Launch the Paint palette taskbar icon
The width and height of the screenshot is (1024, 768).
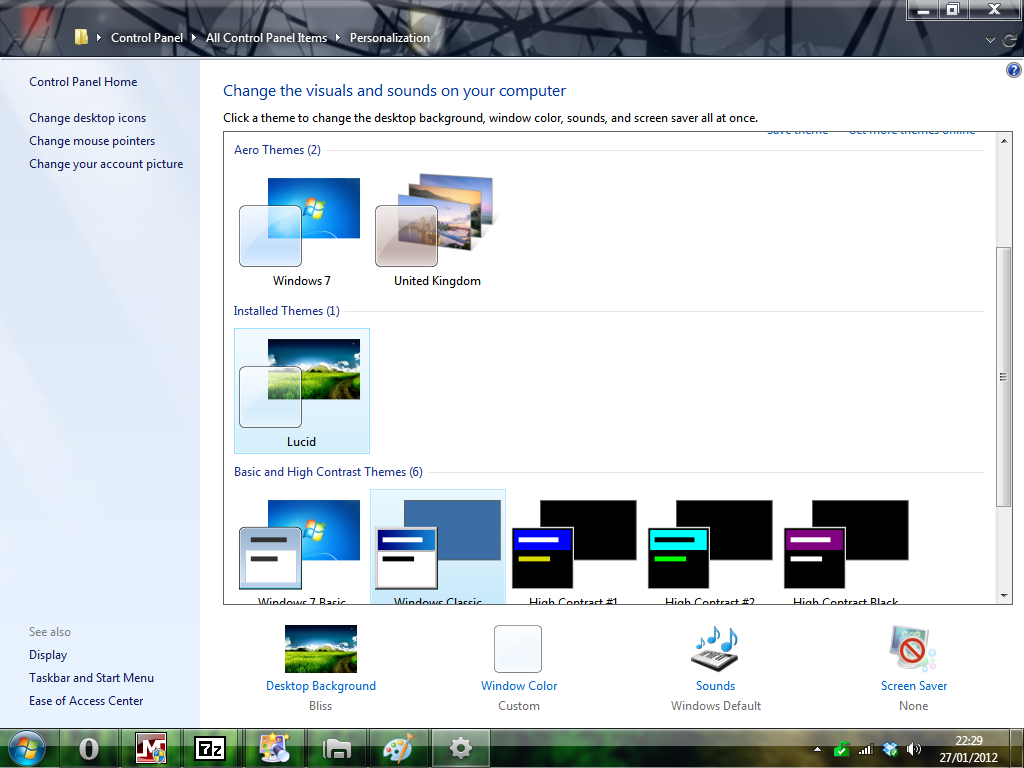pos(398,748)
